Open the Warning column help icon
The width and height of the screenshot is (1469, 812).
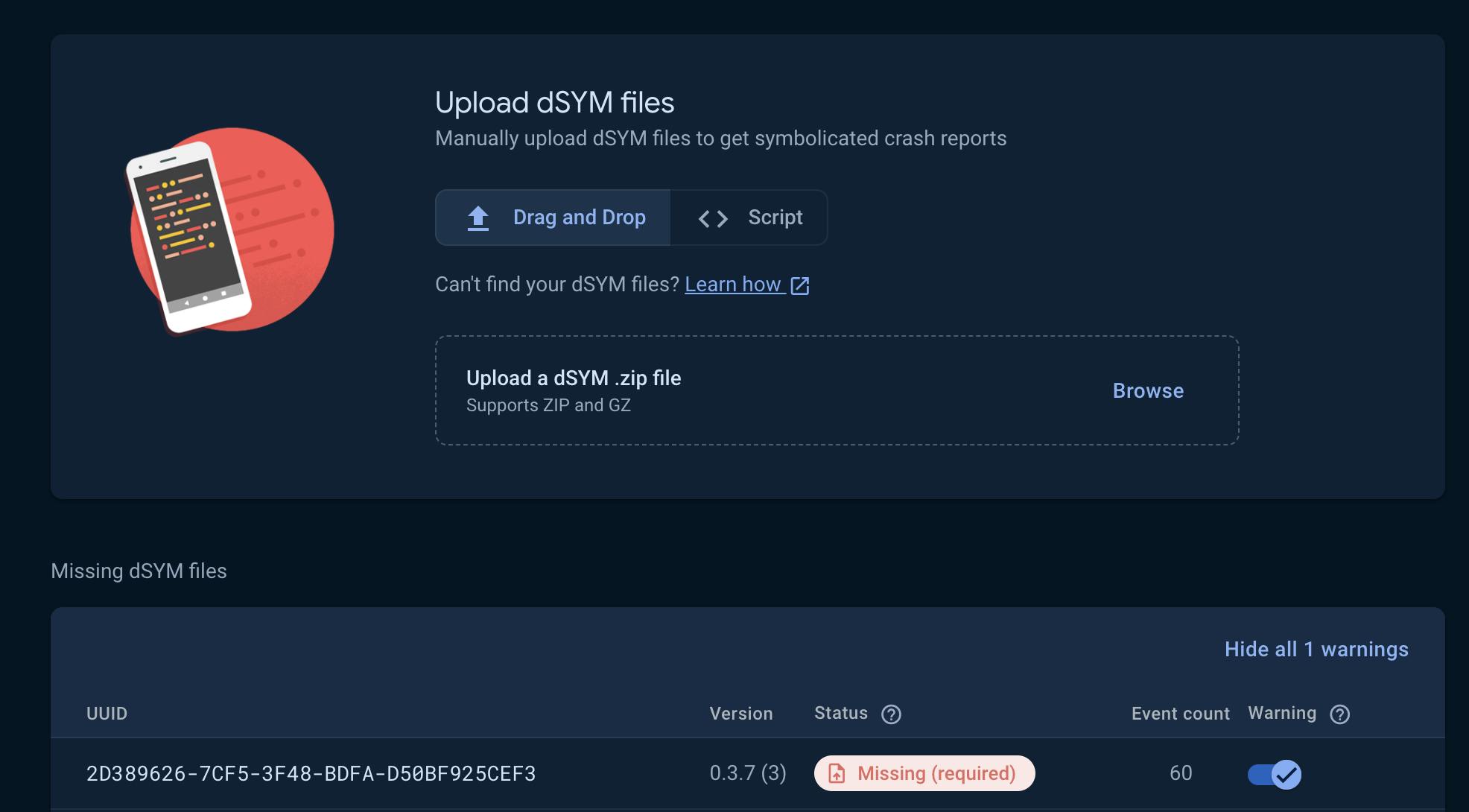pyautogui.click(x=1339, y=714)
